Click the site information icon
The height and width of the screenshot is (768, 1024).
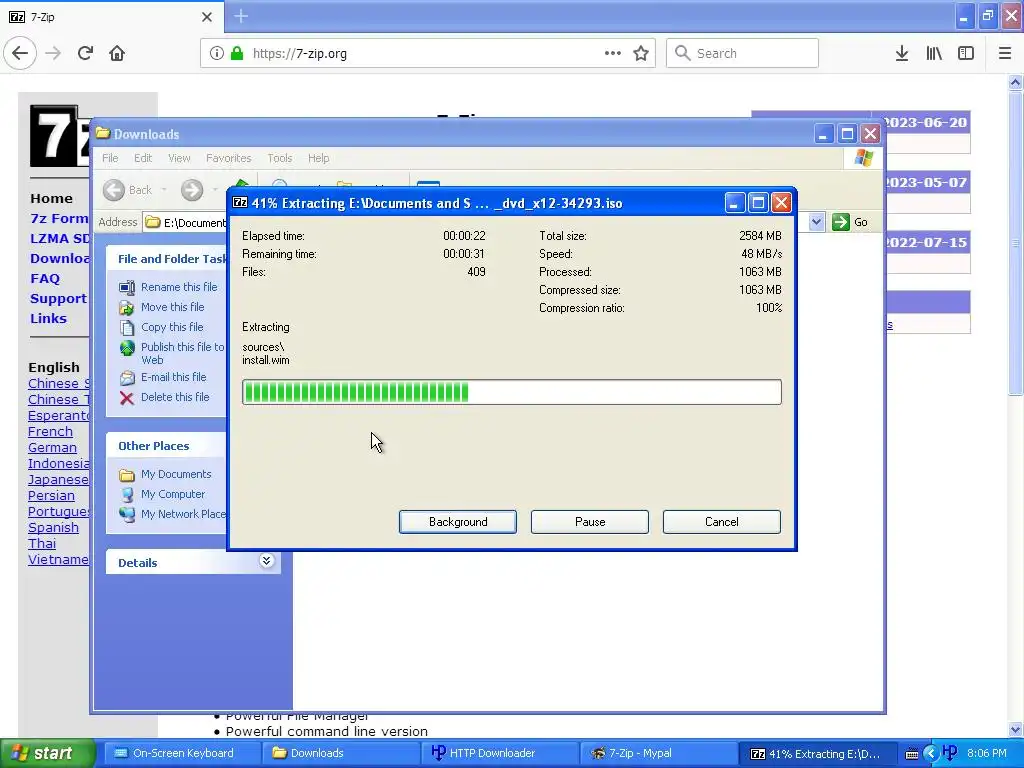tap(217, 53)
